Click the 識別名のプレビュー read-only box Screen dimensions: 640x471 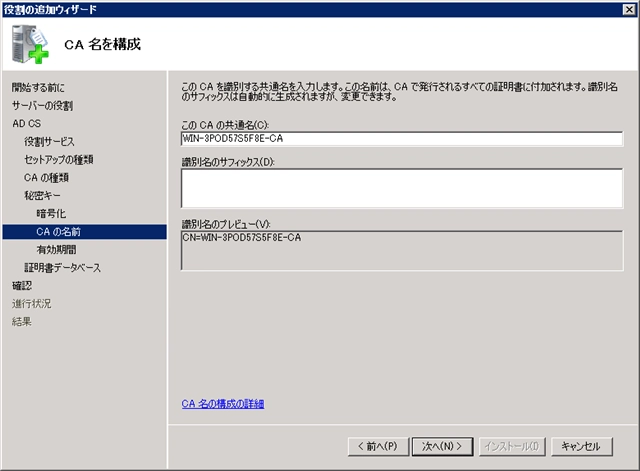402,250
